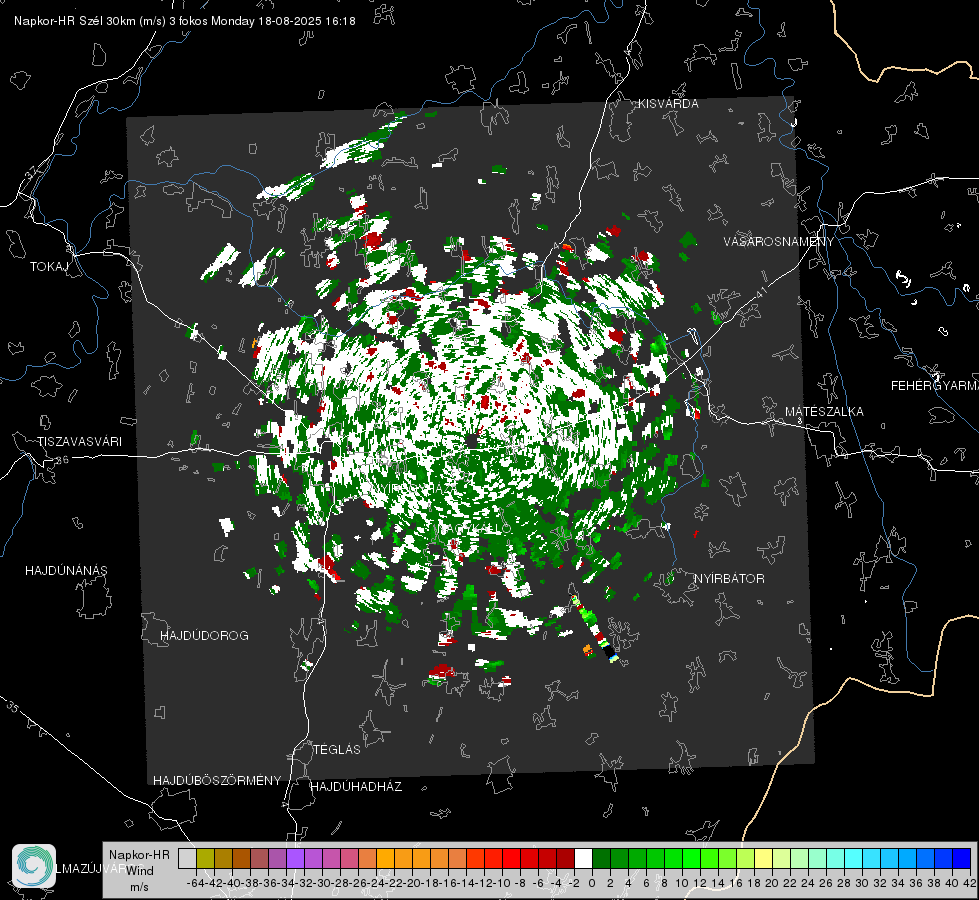Select the KISVÁRDA town label
The image size is (979, 900).
[x=668, y=104]
